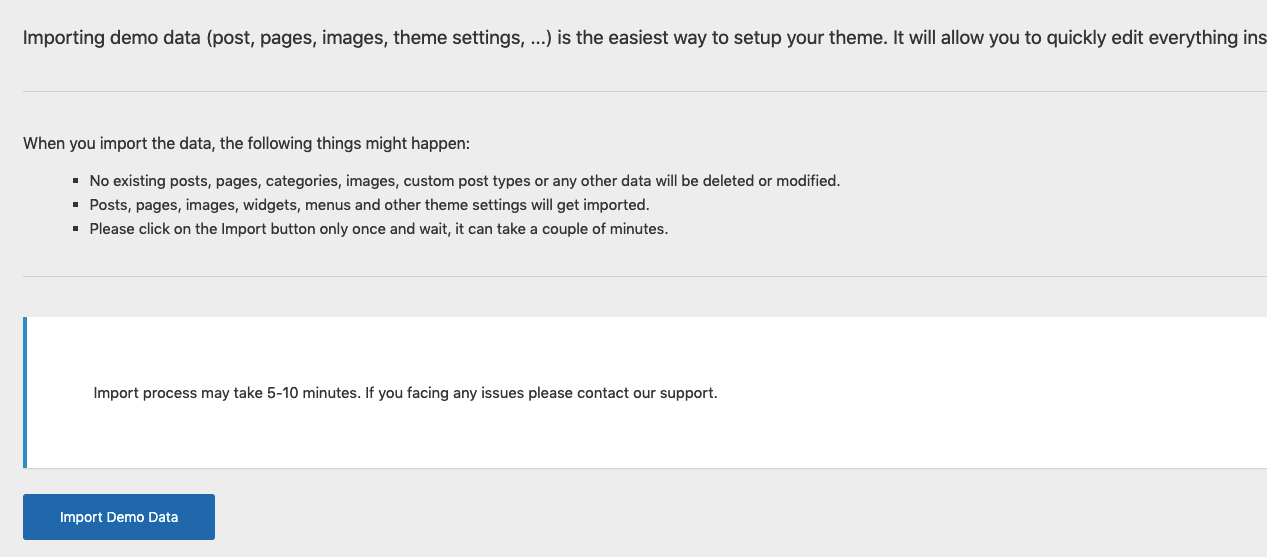Image resolution: width=1267 pixels, height=557 pixels.
Task: Click the Import Demo Data button
Action: click(x=119, y=517)
